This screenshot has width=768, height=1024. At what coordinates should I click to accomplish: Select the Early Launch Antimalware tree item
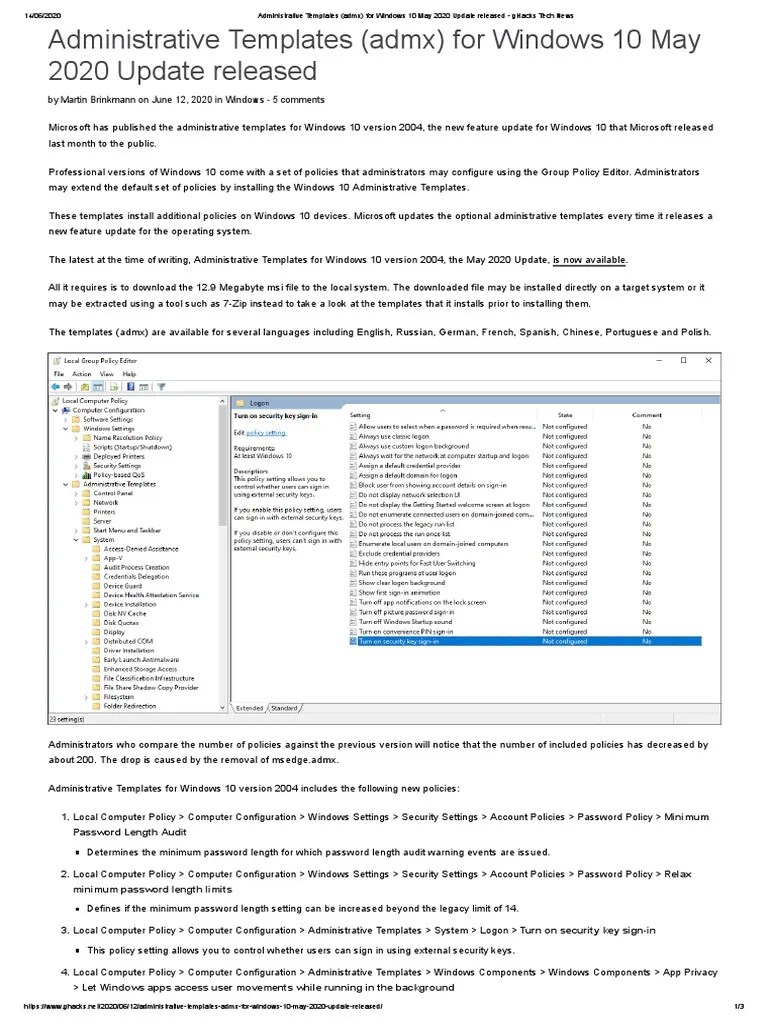[x=141, y=660]
